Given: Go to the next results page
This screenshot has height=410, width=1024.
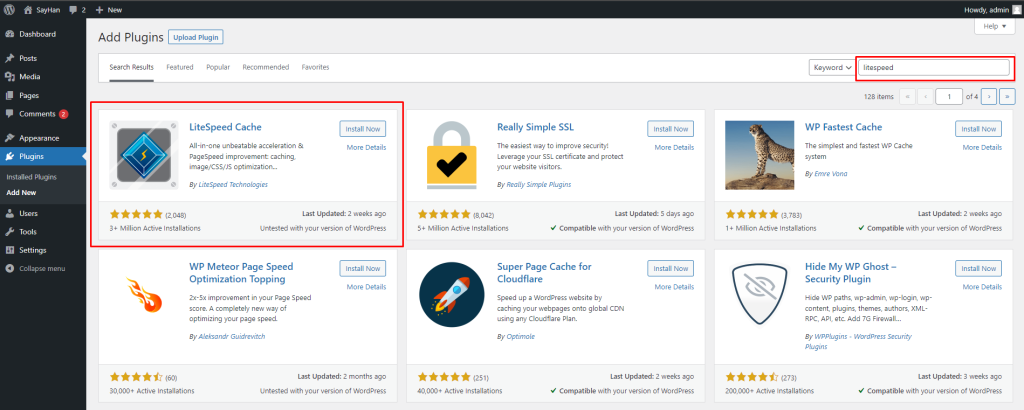Looking at the screenshot, I should coord(988,97).
